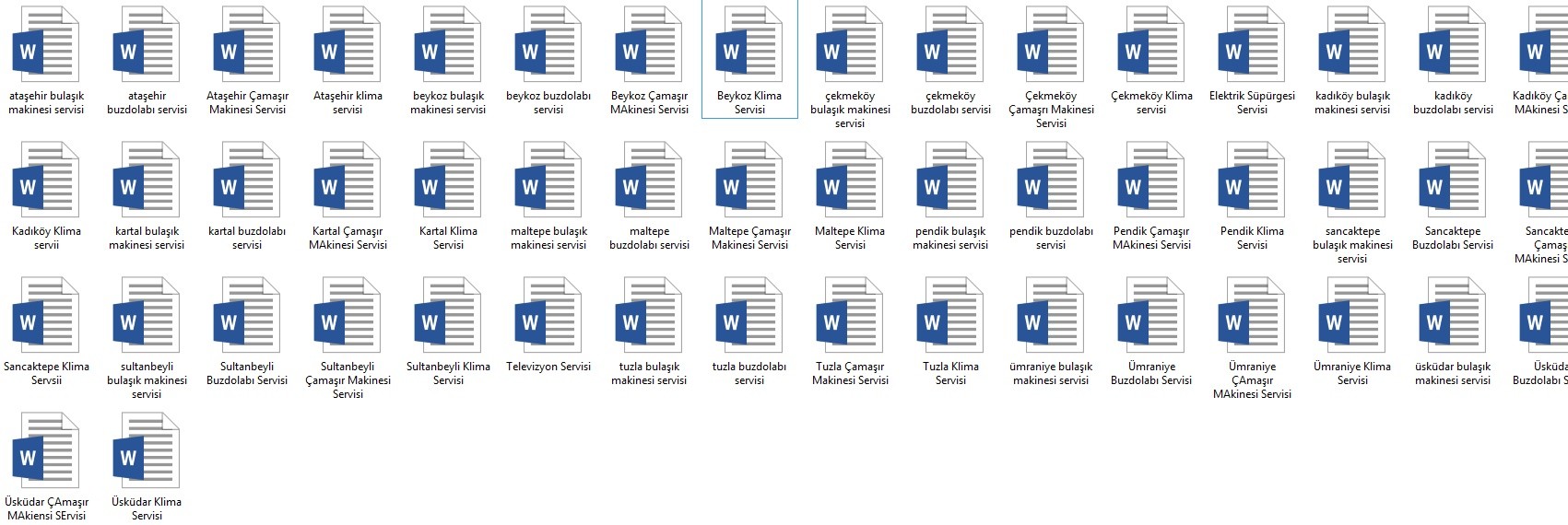
Task: Click the "kadıköy buzdolabı servisi" file icon
Action: 1452,44
